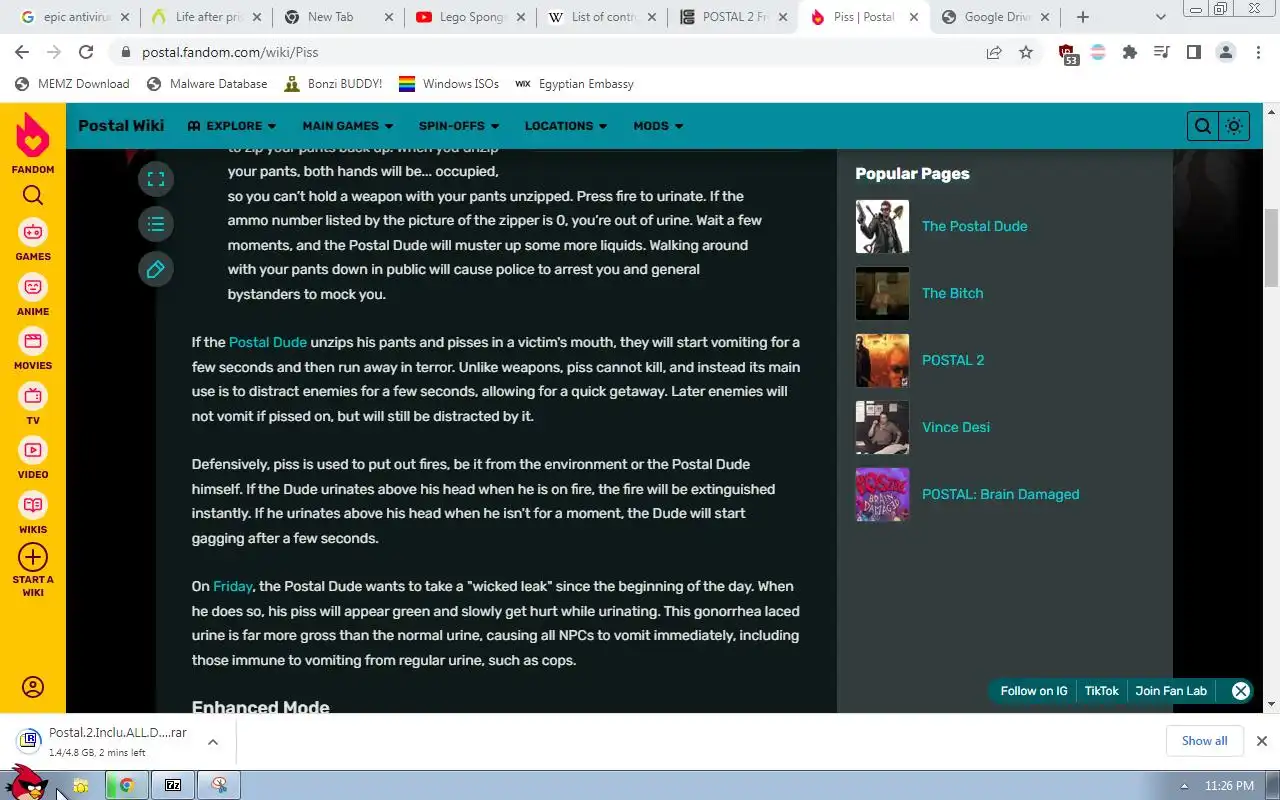This screenshot has height=800, width=1280.
Task: Click the expand fullscreen article icon
Action: tap(156, 179)
